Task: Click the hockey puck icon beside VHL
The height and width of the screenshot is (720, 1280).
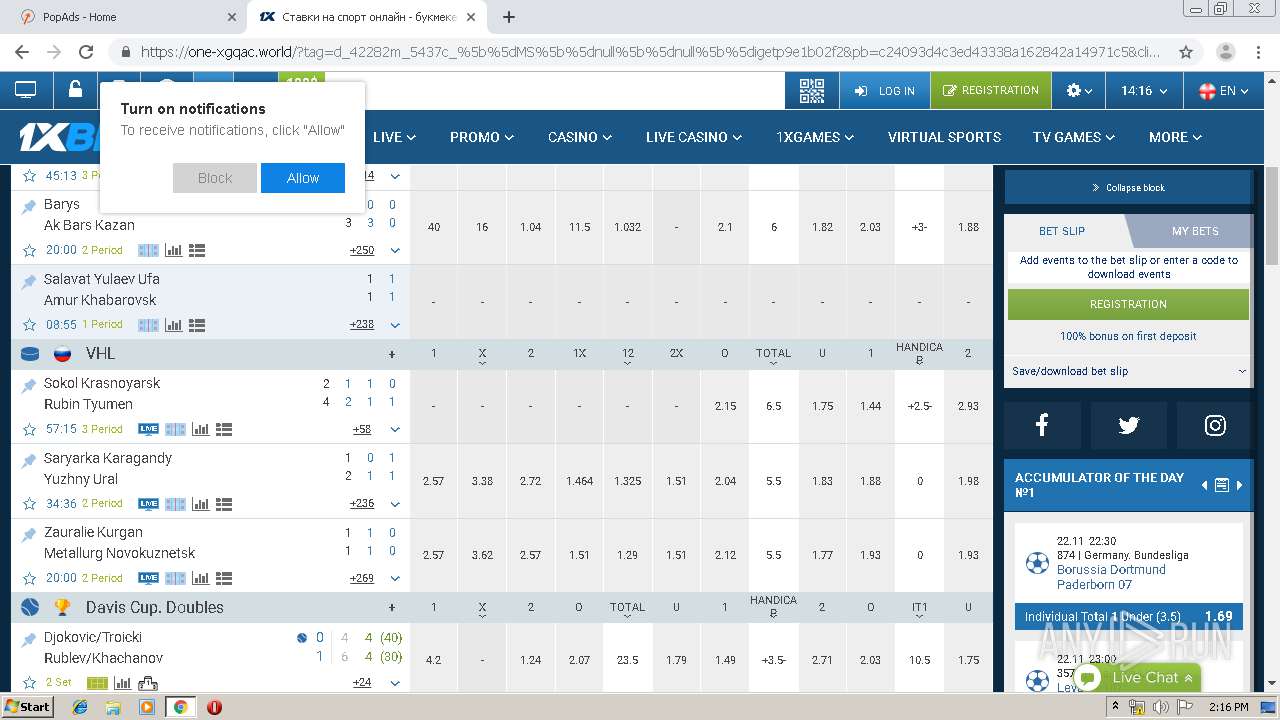Action: tap(30, 354)
